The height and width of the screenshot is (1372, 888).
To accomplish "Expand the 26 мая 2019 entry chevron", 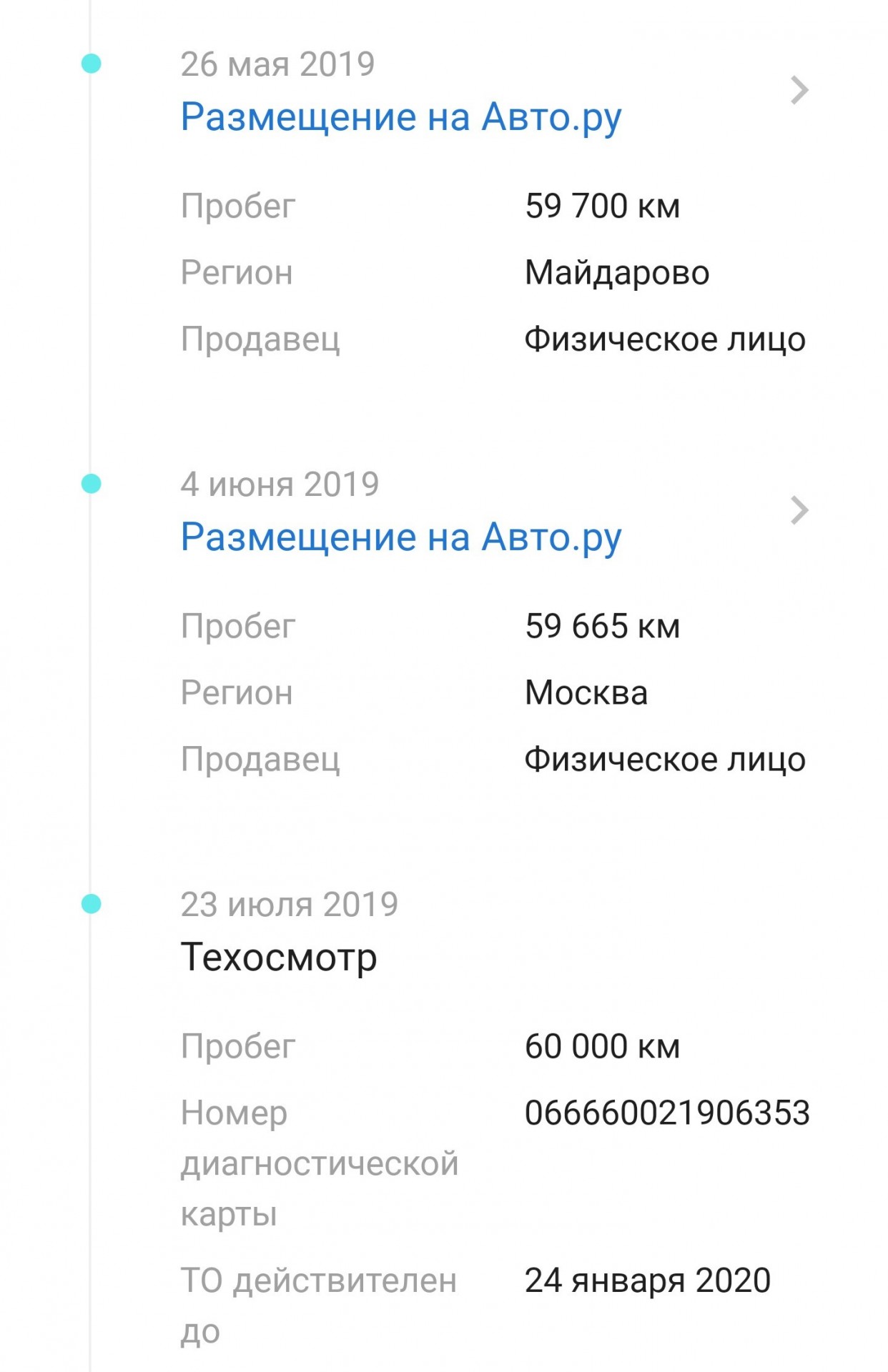I will pyautogui.click(x=799, y=90).
